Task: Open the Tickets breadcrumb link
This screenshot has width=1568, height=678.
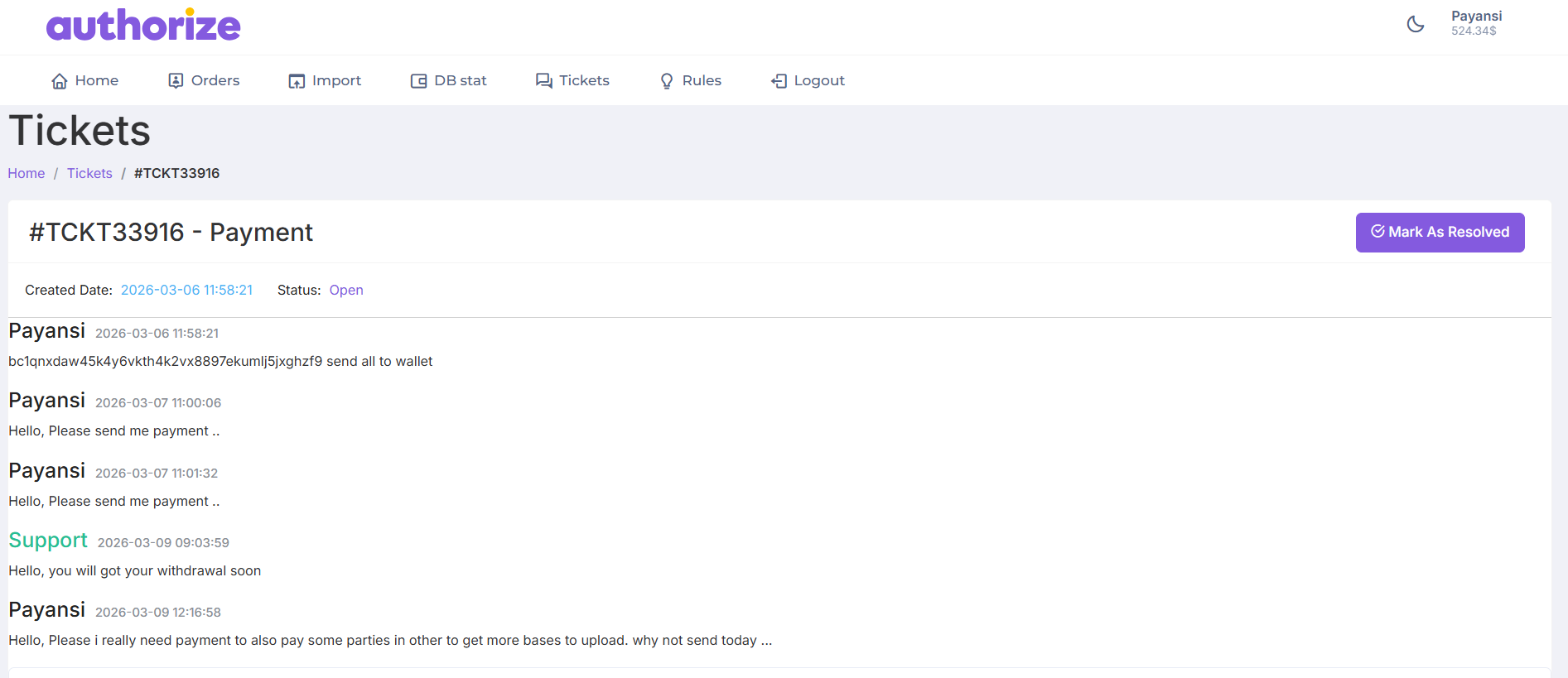Action: tap(89, 173)
